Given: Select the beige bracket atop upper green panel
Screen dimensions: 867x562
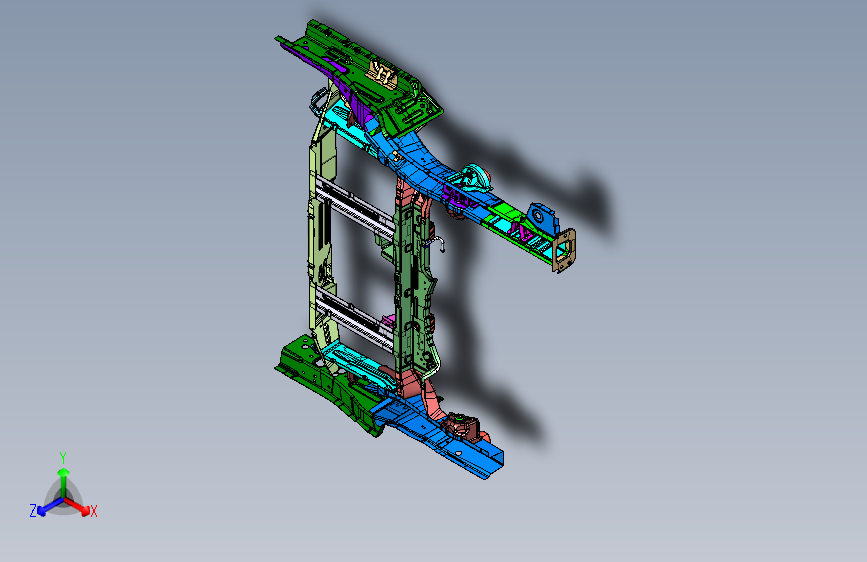Looking at the screenshot, I should pos(383,74).
